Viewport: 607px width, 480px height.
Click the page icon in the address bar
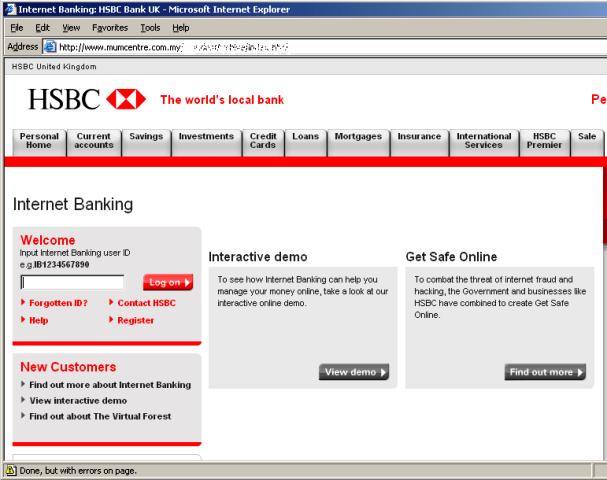point(50,47)
